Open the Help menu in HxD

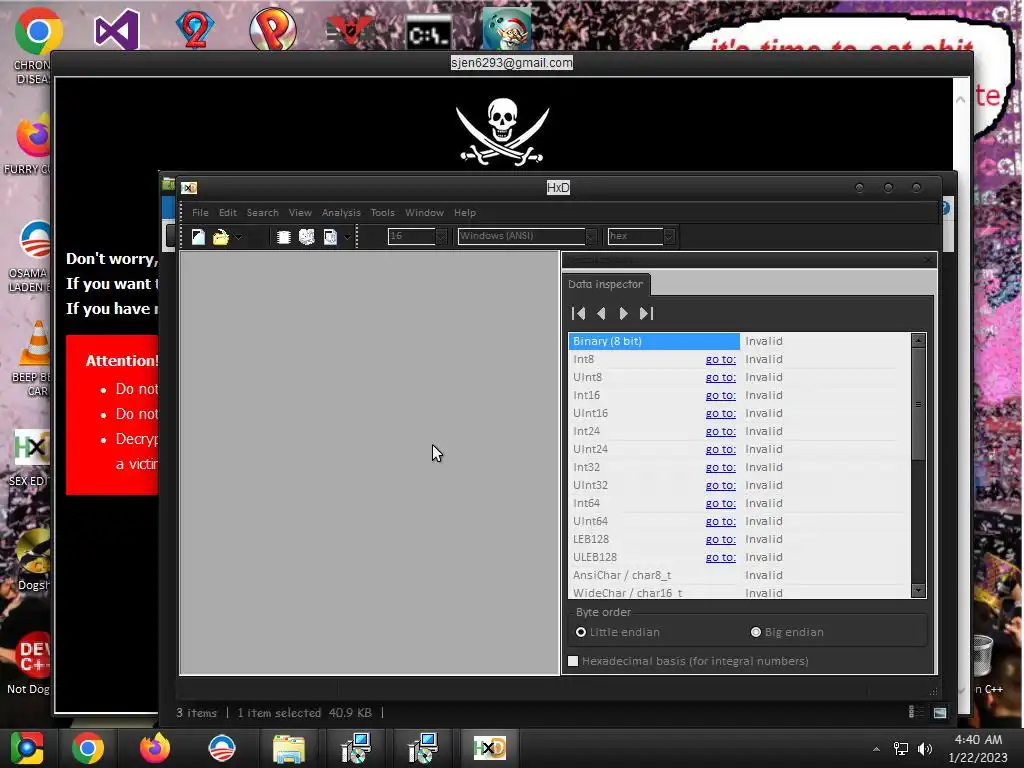tap(465, 213)
